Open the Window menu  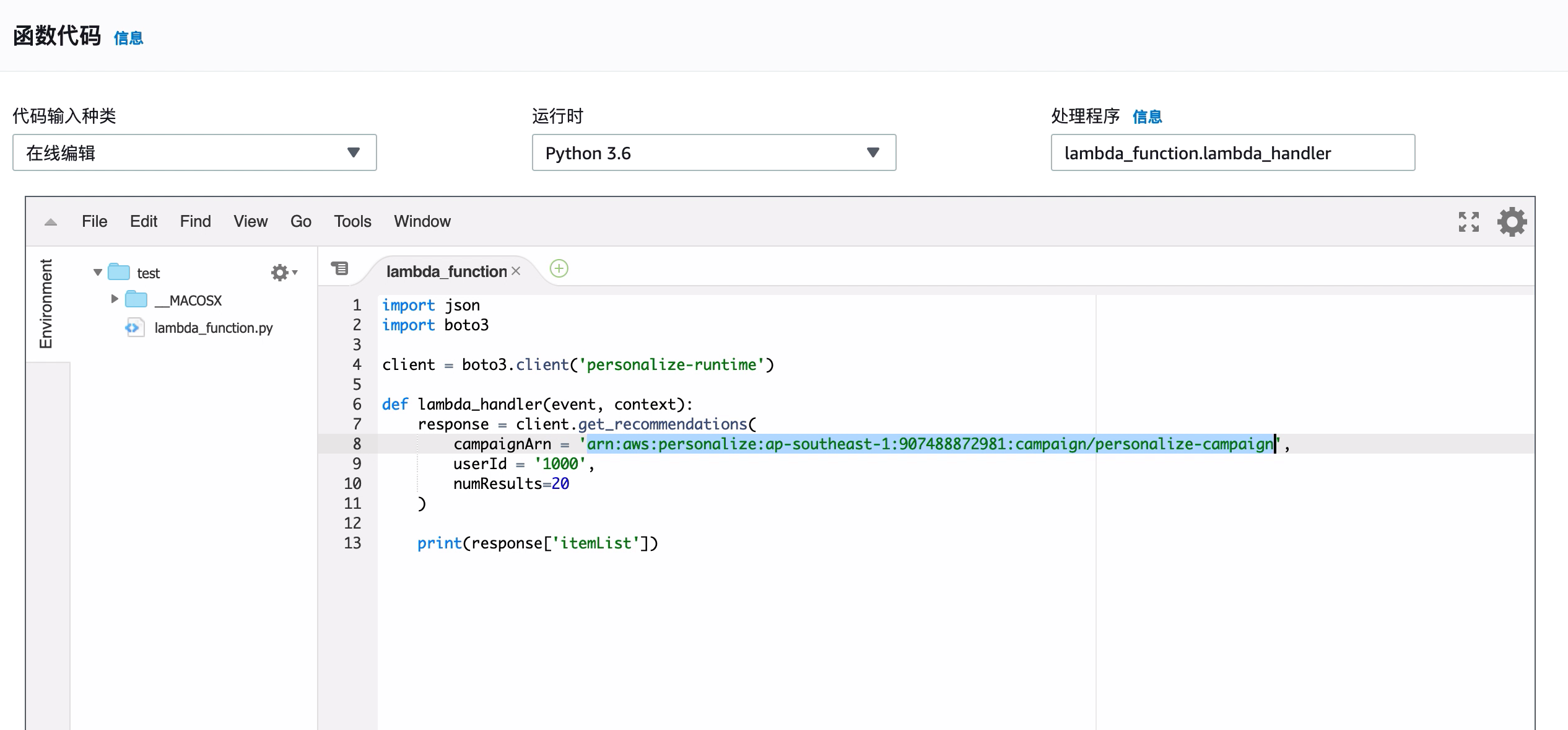coord(422,221)
